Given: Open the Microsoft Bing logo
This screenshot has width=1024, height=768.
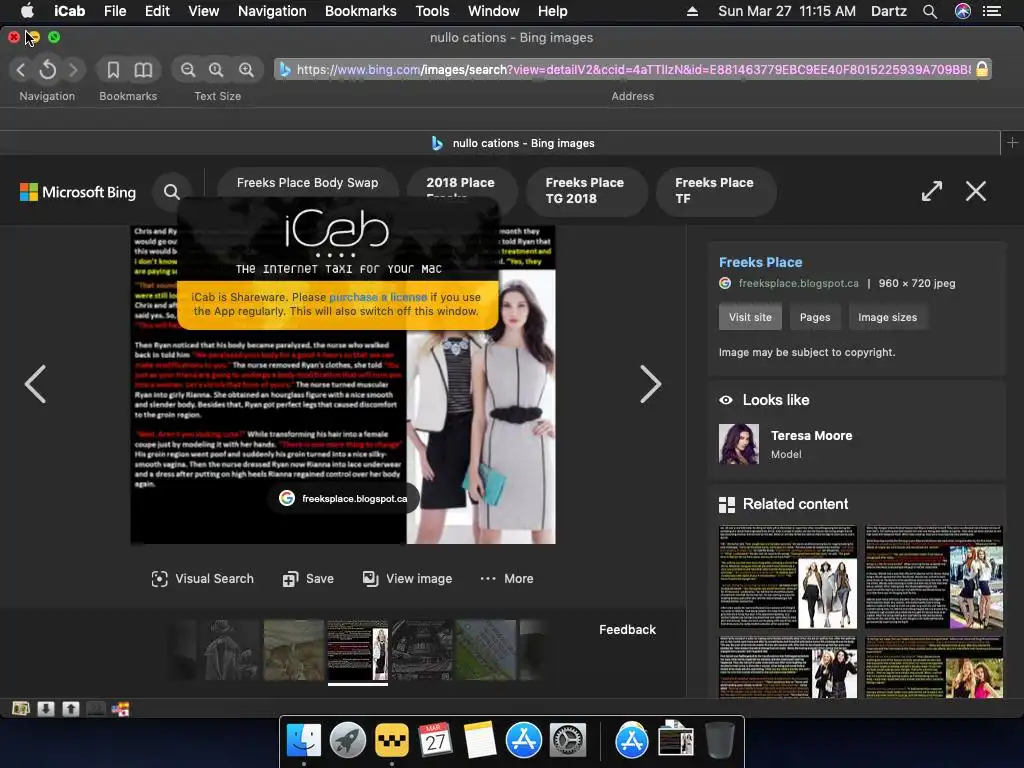Looking at the screenshot, I should click(x=78, y=192).
